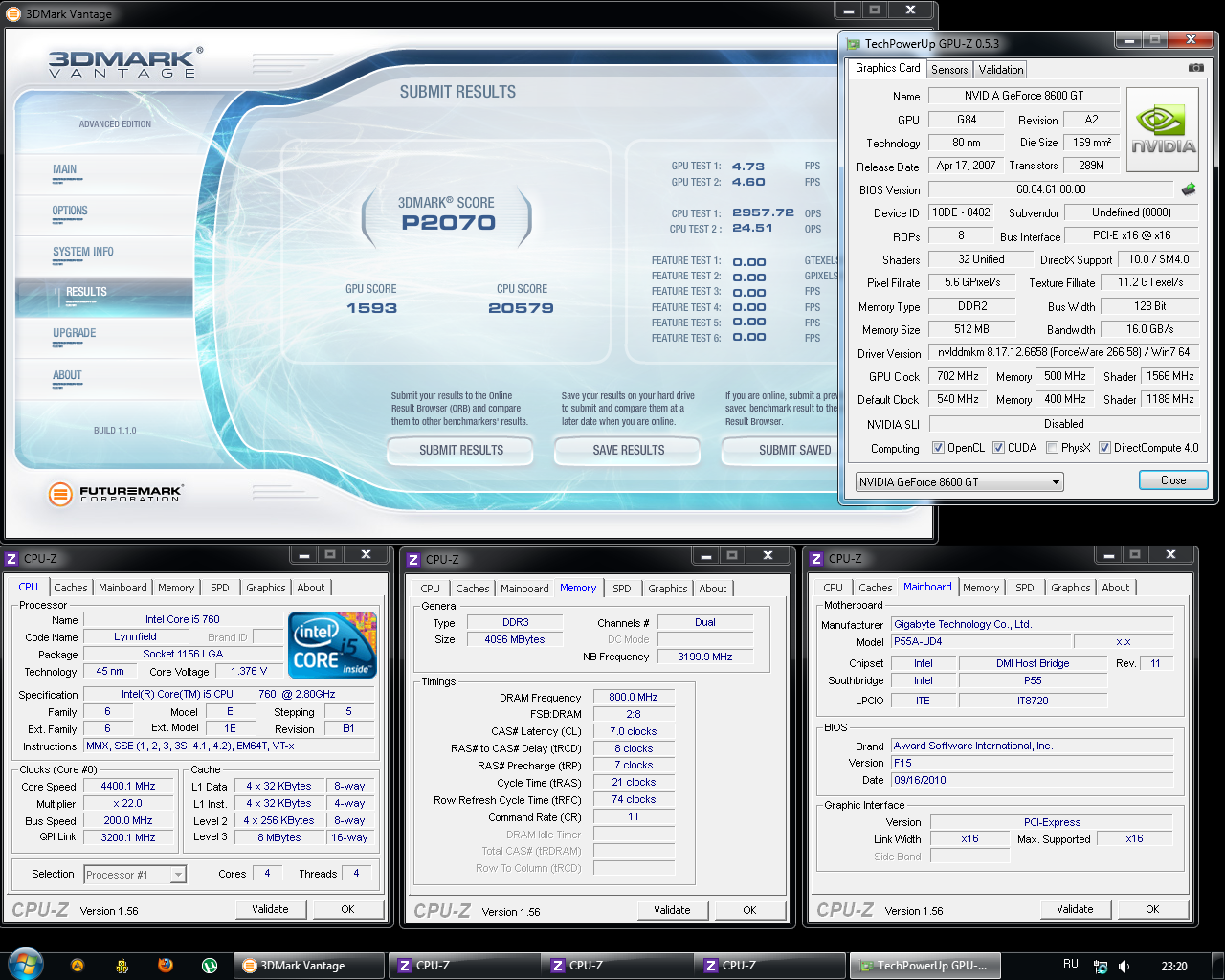1225x980 pixels.
Task: Click the Core Speed value 4400.1 MHz
Action: coord(128,786)
